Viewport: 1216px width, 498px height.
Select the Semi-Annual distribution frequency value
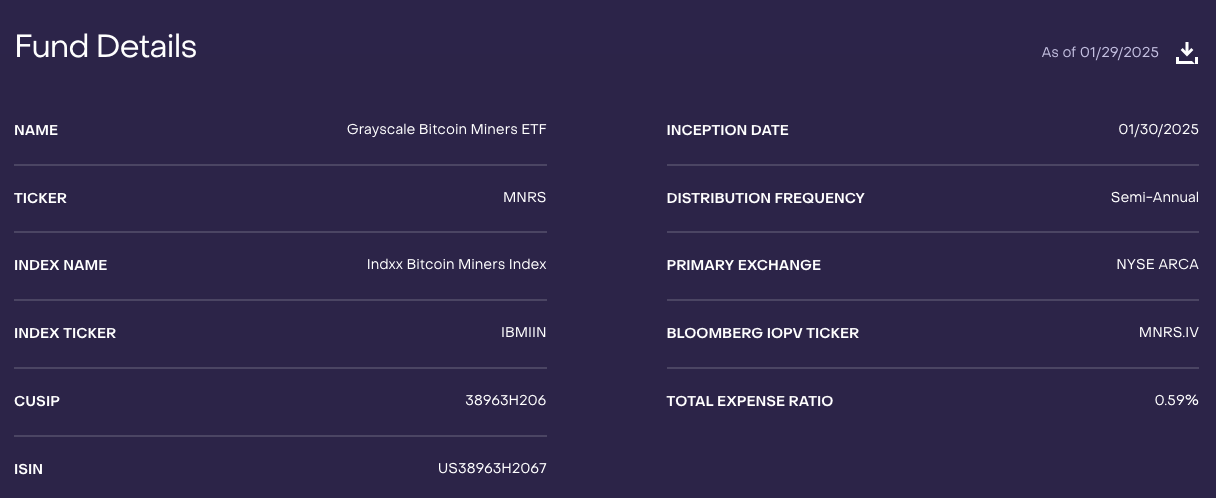[1154, 197]
